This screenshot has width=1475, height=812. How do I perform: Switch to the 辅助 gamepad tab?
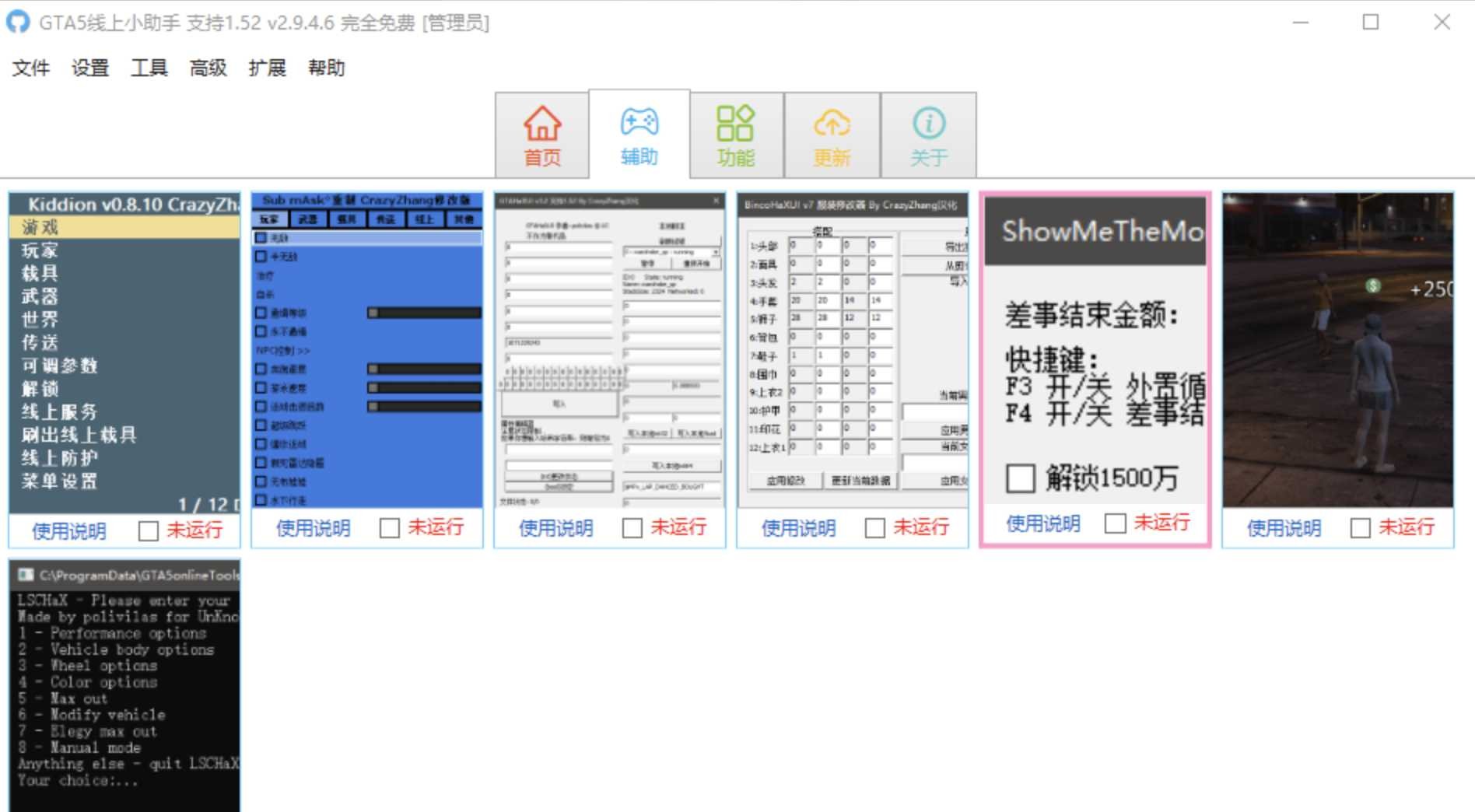point(639,134)
